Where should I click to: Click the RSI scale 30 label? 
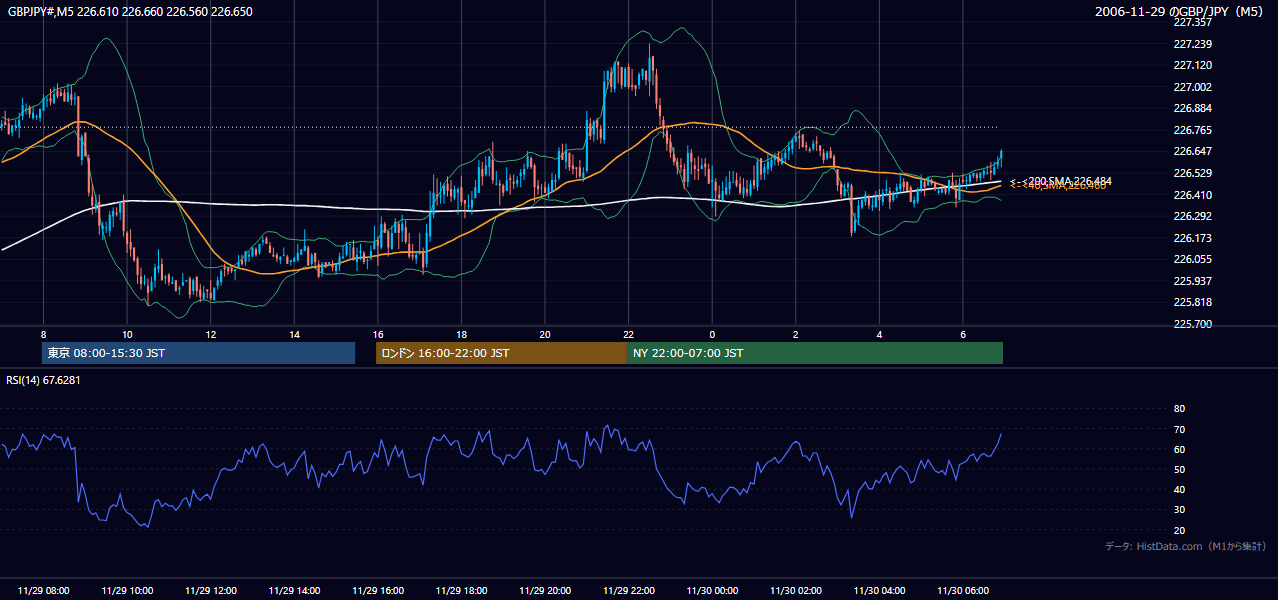pyautogui.click(x=1179, y=510)
